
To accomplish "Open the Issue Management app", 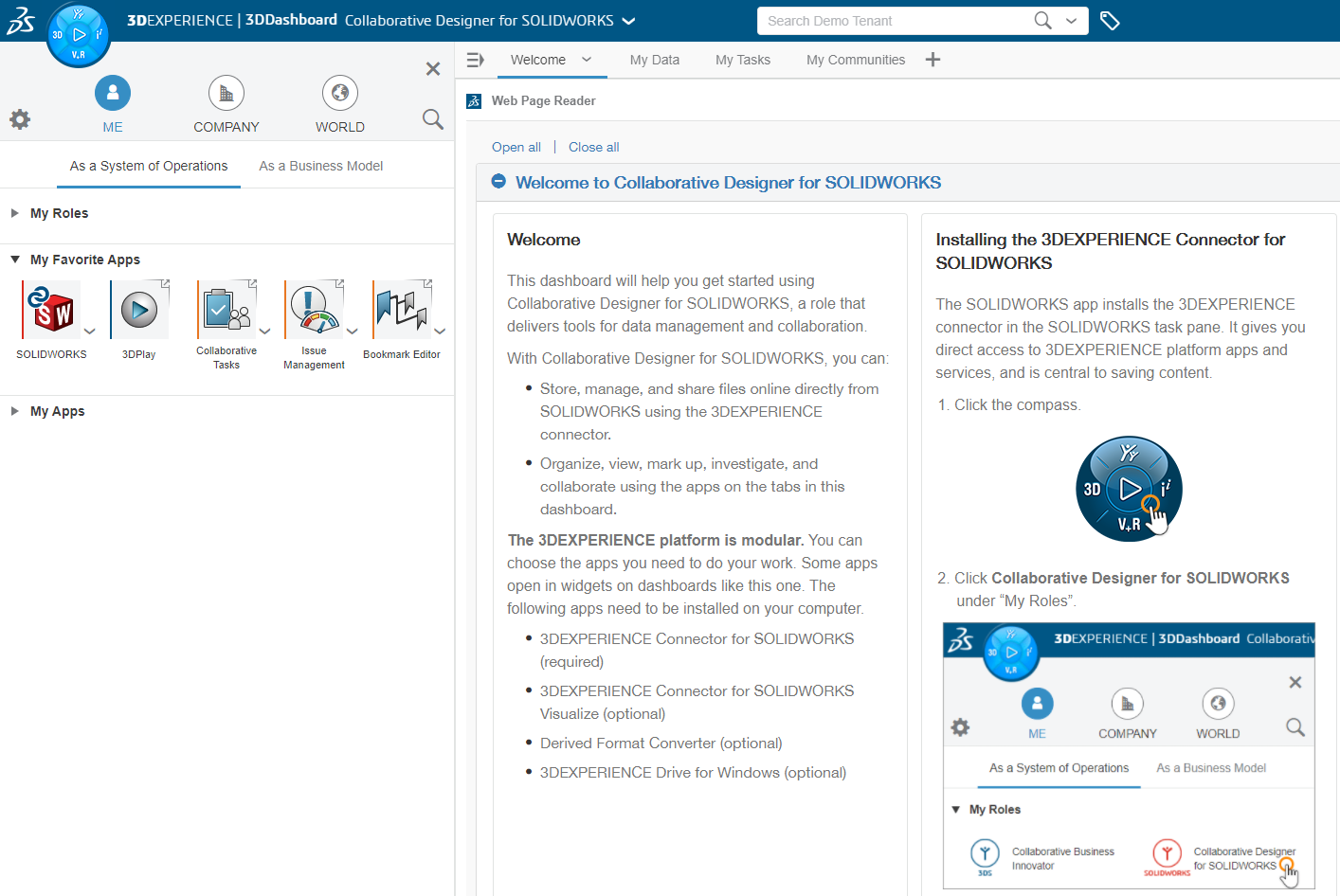I will pos(314,310).
